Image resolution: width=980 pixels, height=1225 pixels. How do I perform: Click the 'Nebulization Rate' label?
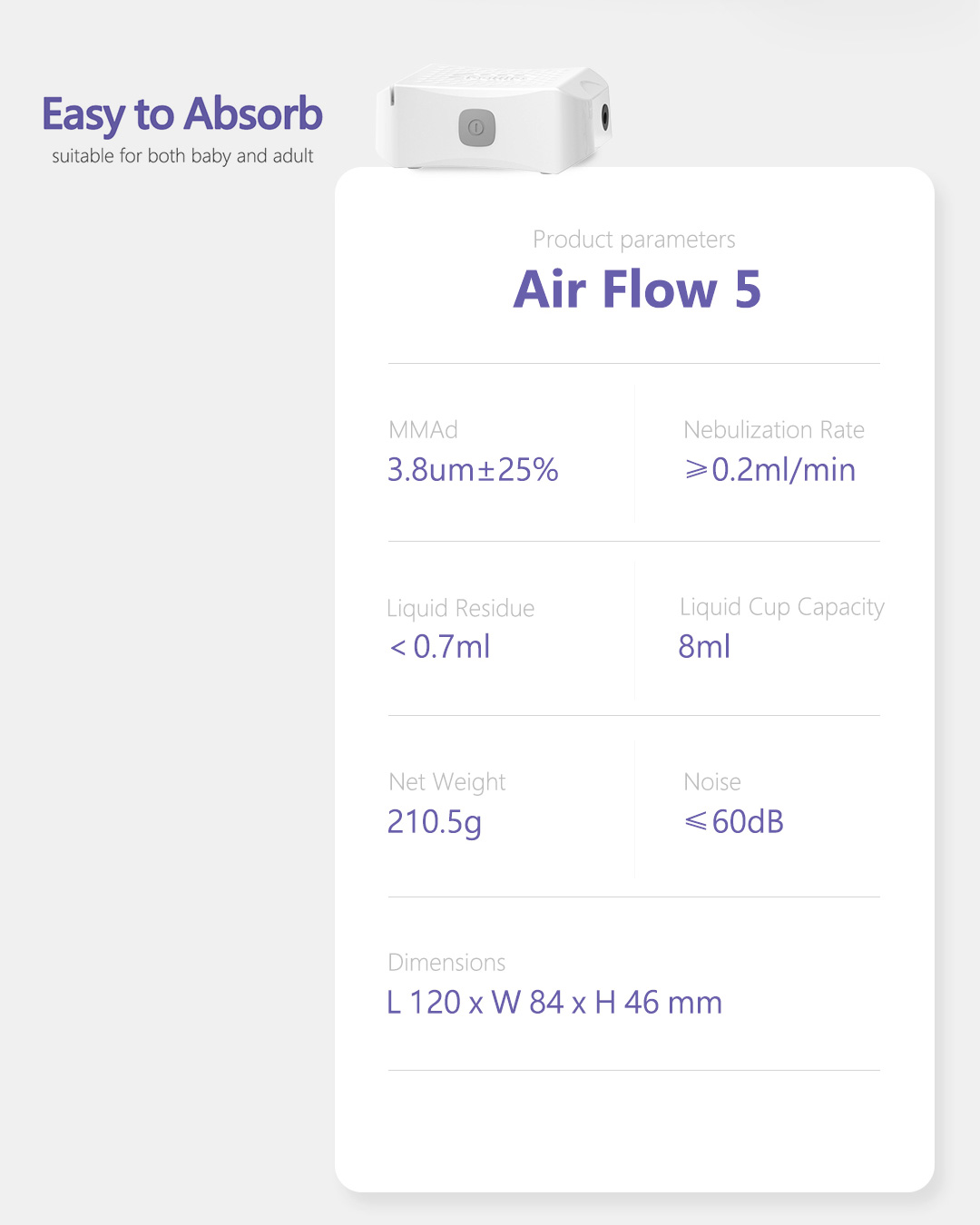pyautogui.click(x=773, y=429)
